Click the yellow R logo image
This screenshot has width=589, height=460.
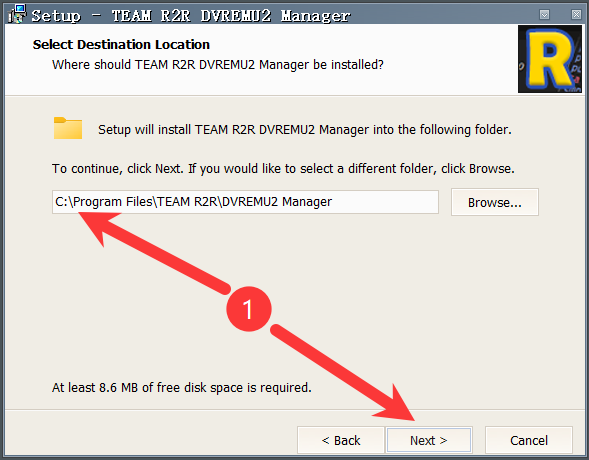[x=550, y=59]
